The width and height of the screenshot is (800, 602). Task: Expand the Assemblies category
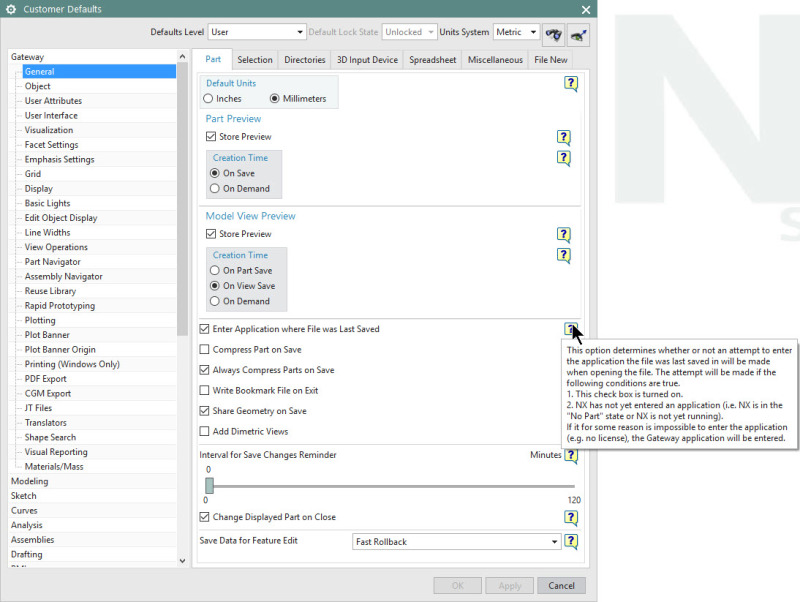[32, 539]
